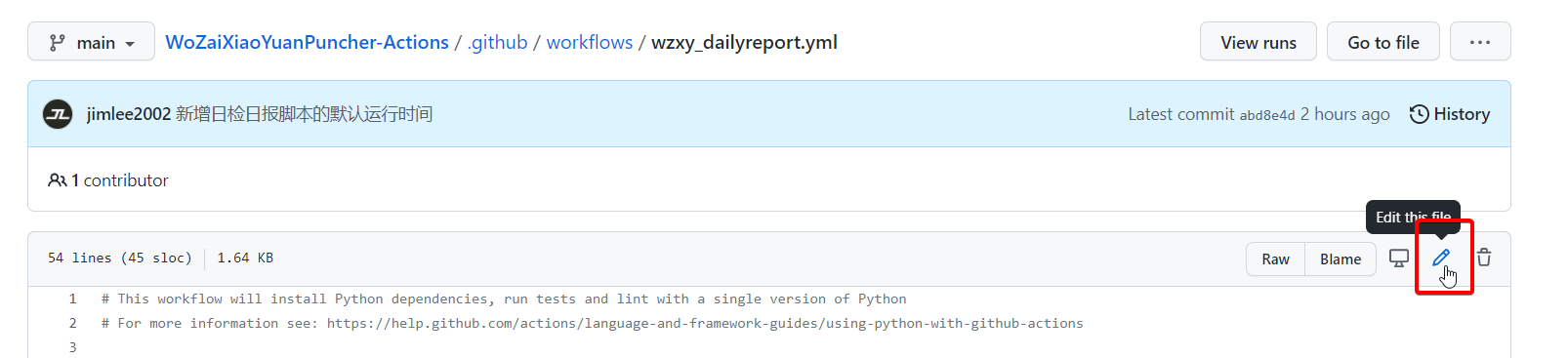Open commit hash abd8e4d
This screenshot has height=358, width=1568.
(1267, 115)
